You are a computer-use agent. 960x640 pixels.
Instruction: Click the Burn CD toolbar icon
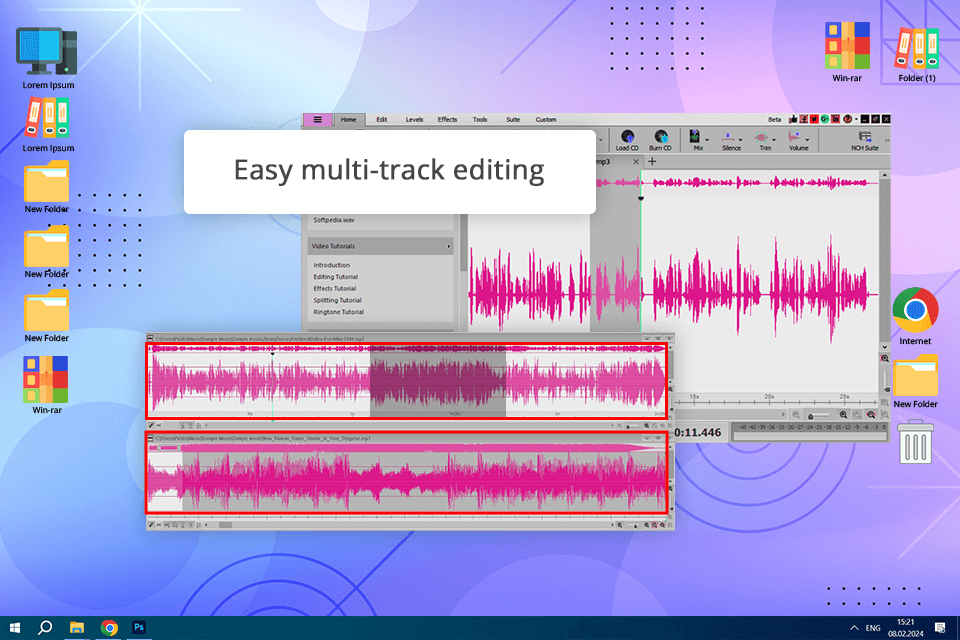point(661,137)
